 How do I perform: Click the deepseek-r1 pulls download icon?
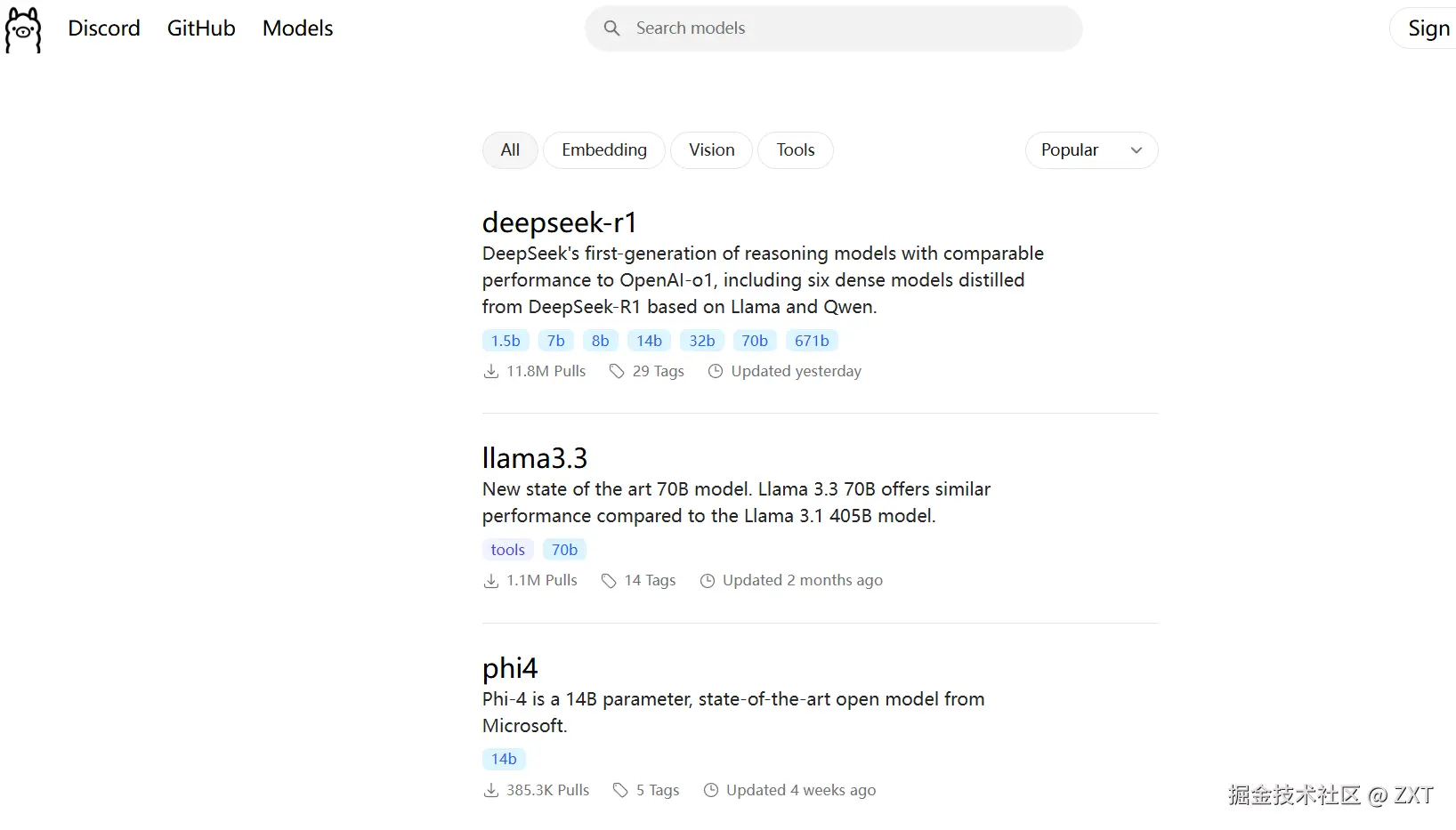click(x=490, y=371)
